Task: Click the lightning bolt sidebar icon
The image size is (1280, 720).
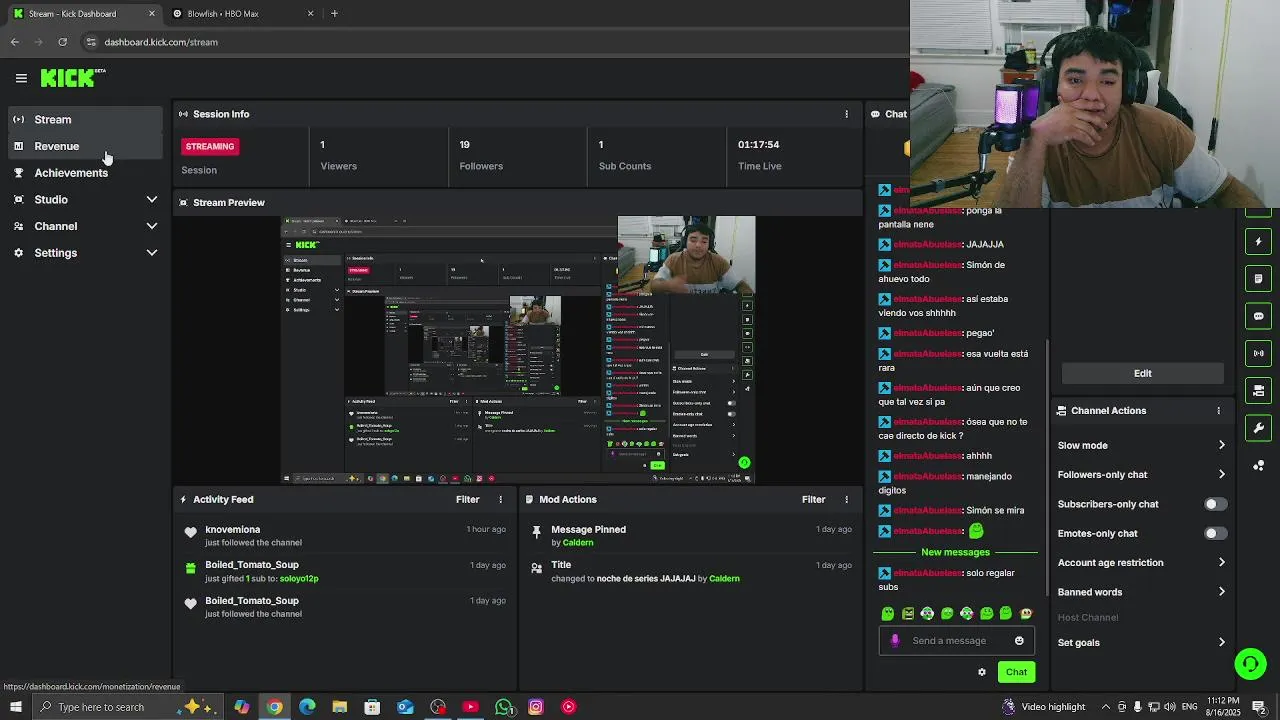Action: click(x=1258, y=242)
